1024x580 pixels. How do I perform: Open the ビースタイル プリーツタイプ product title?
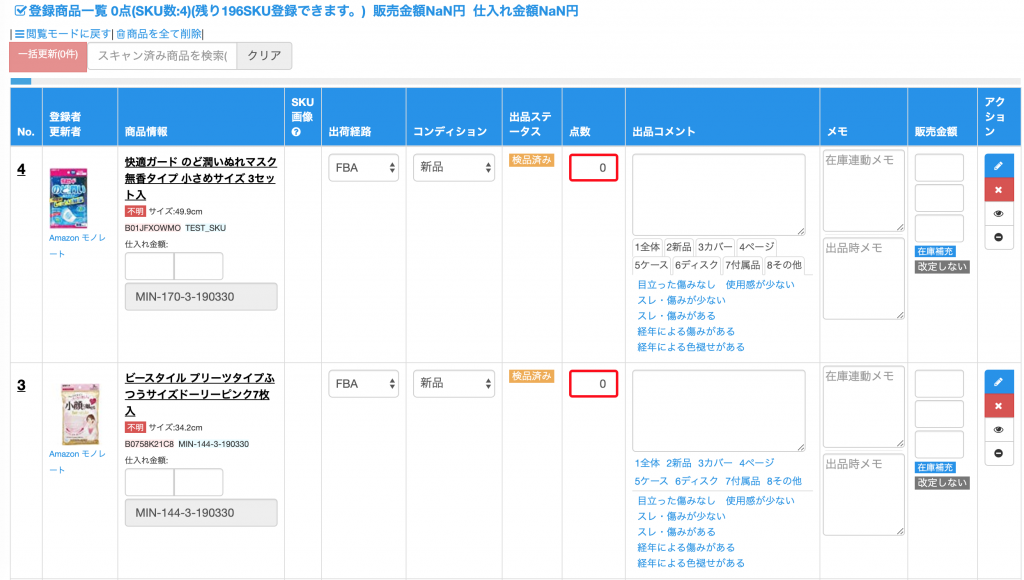click(199, 395)
